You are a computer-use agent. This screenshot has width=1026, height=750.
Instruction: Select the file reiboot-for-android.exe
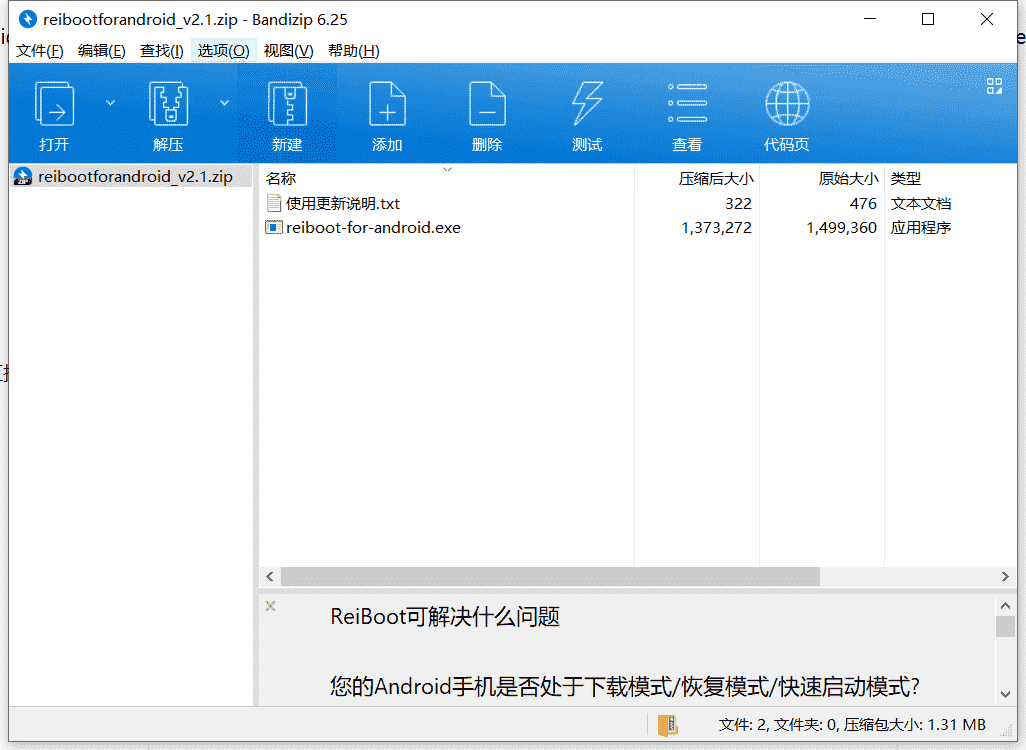tap(373, 228)
